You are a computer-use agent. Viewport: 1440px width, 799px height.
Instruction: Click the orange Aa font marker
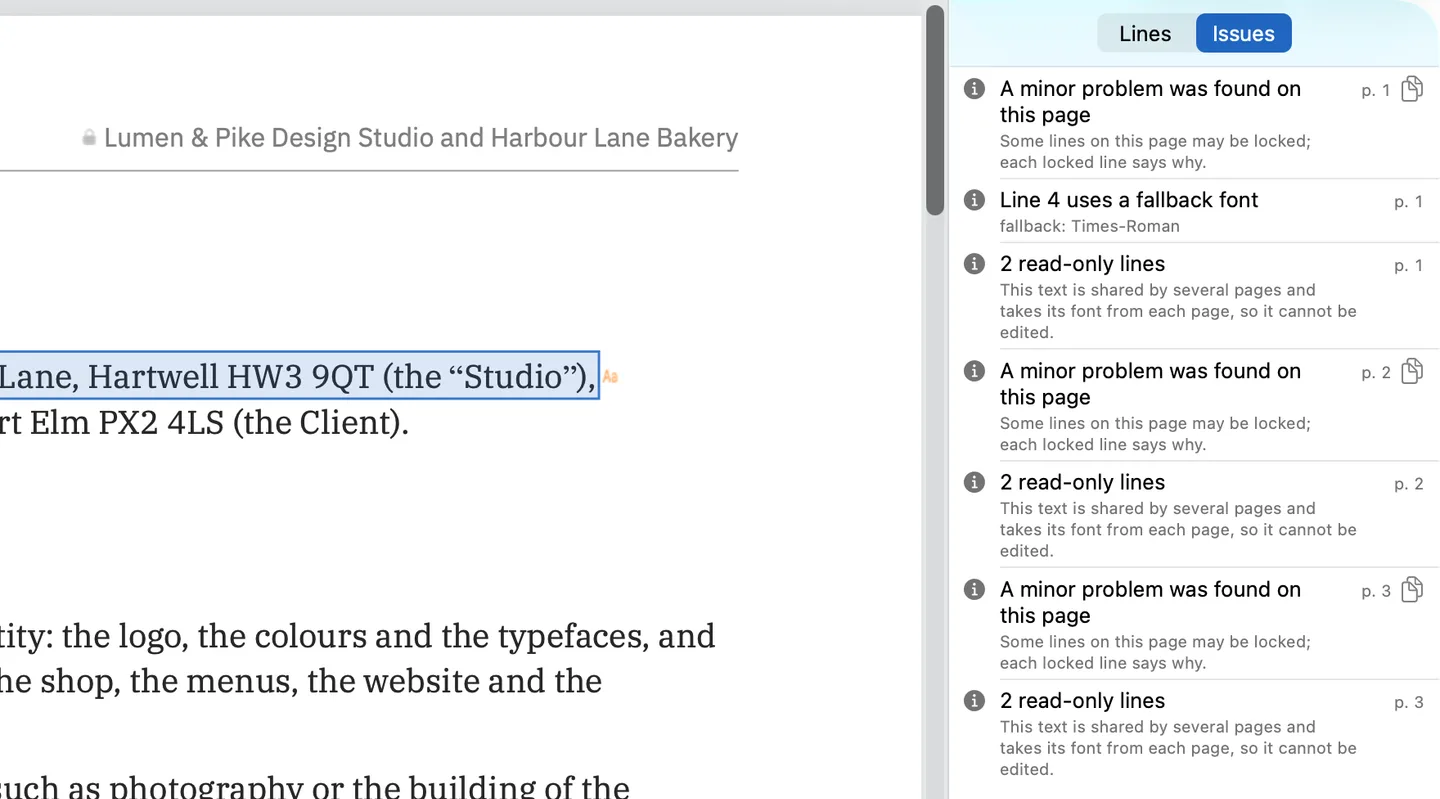[610, 377]
